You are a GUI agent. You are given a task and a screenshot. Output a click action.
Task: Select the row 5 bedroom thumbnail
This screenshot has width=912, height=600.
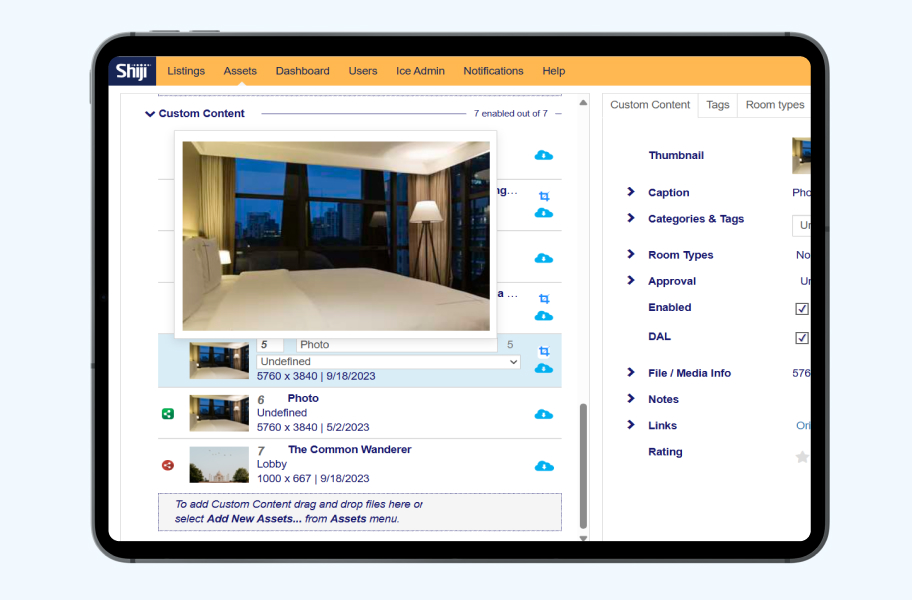(x=219, y=361)
